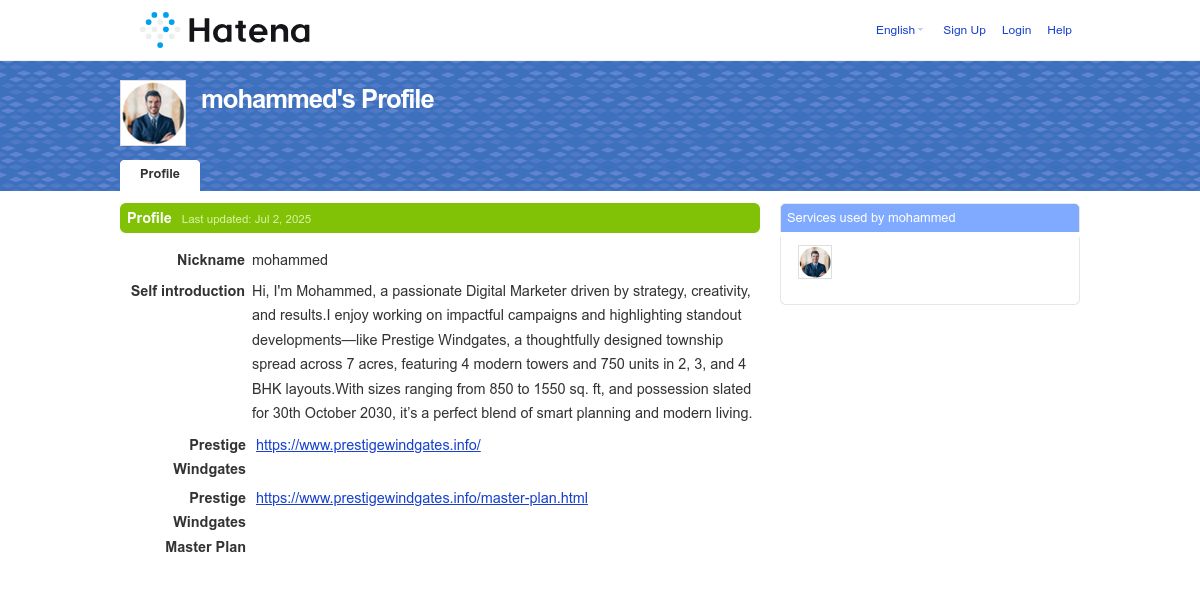Click the Self introduction paragraph text

tap(502, 352)
